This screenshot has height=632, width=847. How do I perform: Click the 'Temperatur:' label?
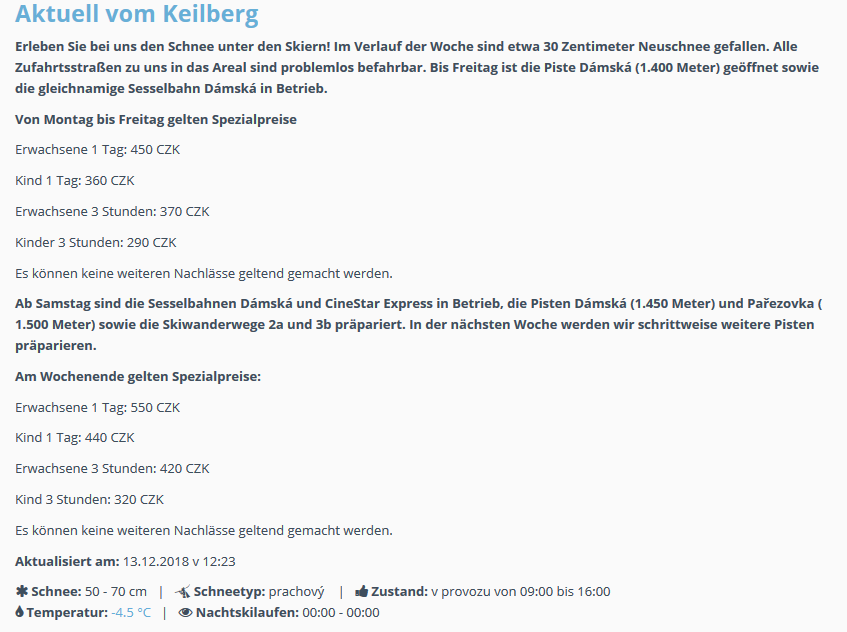(x=66, y=612)
